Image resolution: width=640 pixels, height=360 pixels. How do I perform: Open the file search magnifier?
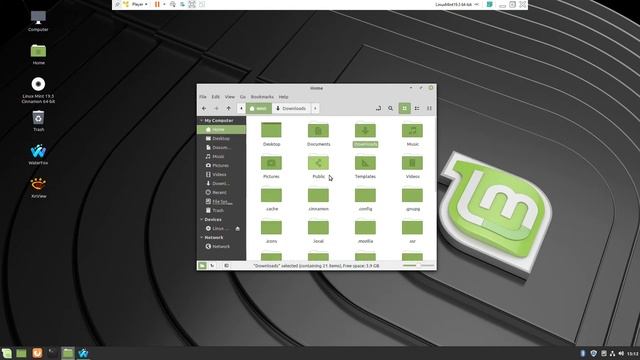pyautogui.click(x=391, y=108)
